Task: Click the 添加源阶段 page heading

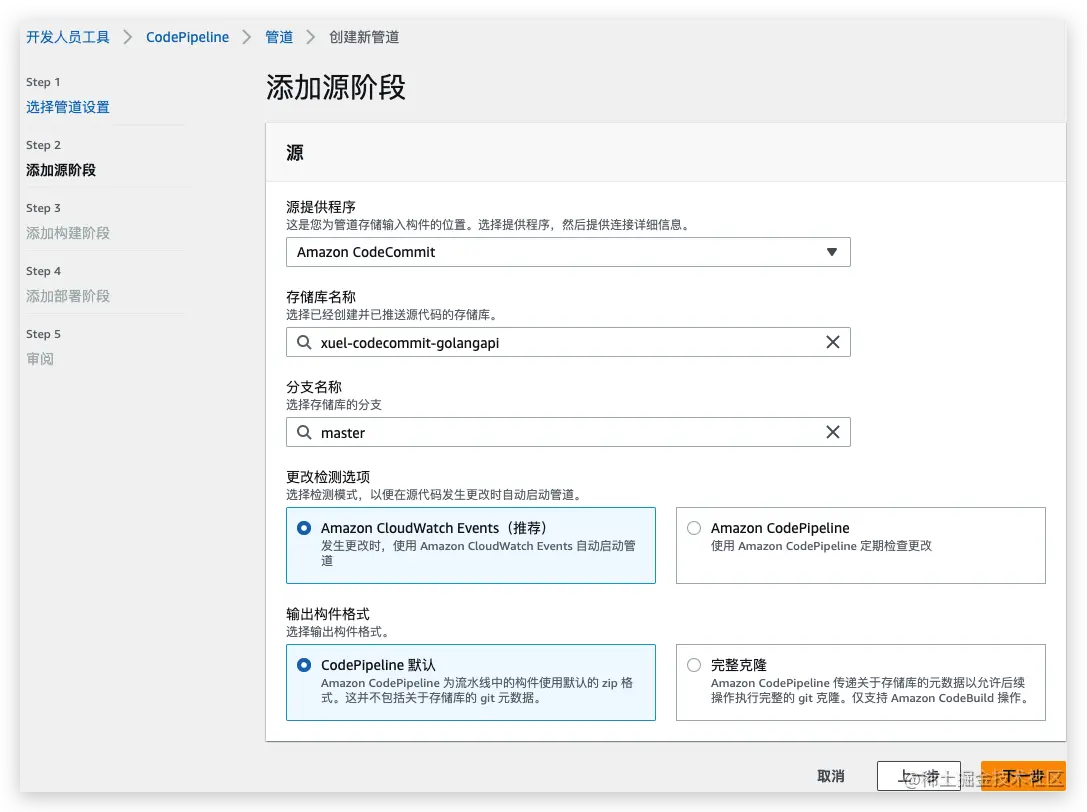Action: tap(336, 88)
